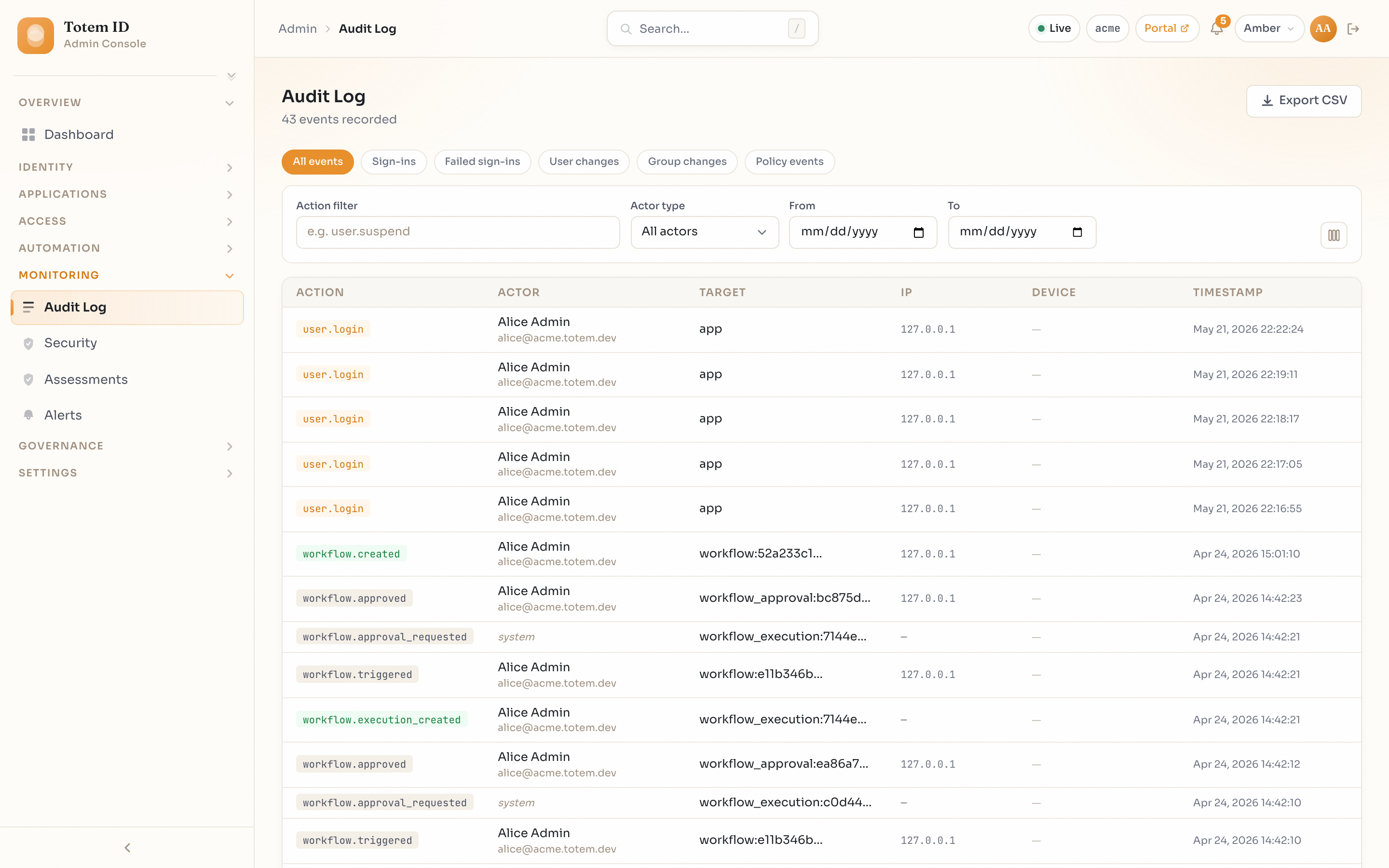Expand the Governance section
Image resolution: width=1389 pixels, height=868 pixels.
coord(127,446)
